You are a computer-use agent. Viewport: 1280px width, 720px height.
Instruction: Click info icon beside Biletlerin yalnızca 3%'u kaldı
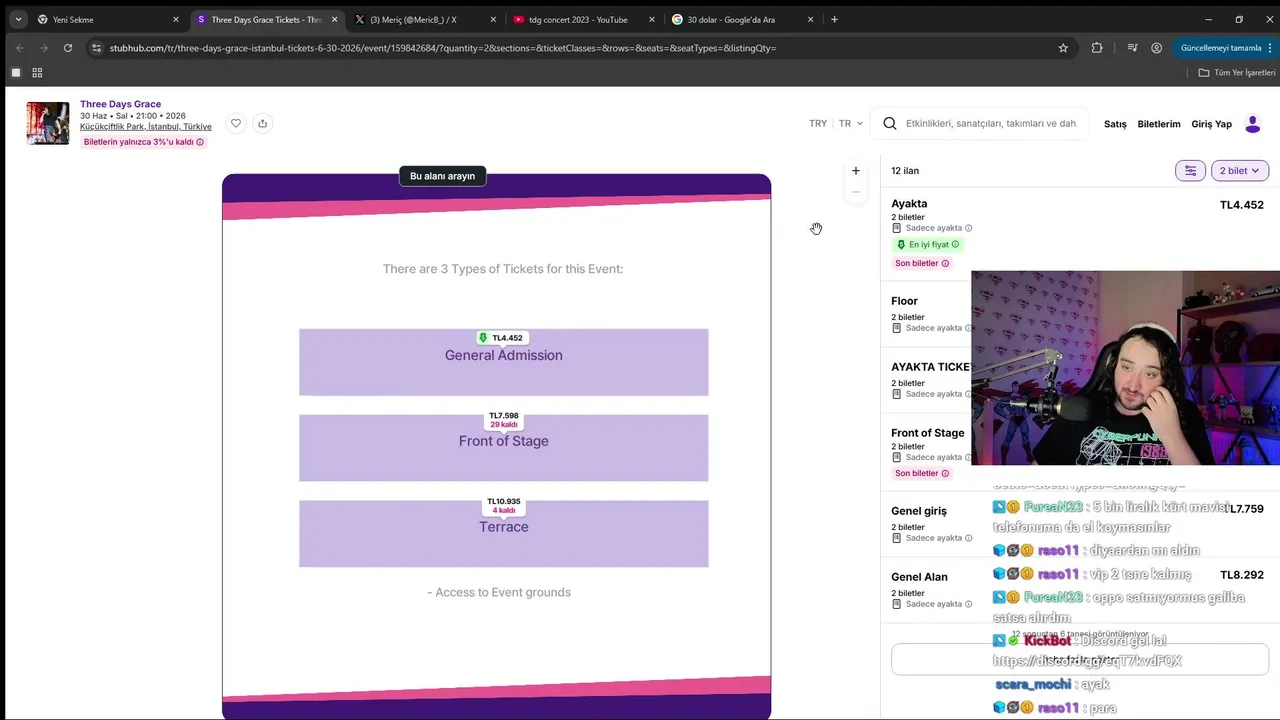click(200, 142)
